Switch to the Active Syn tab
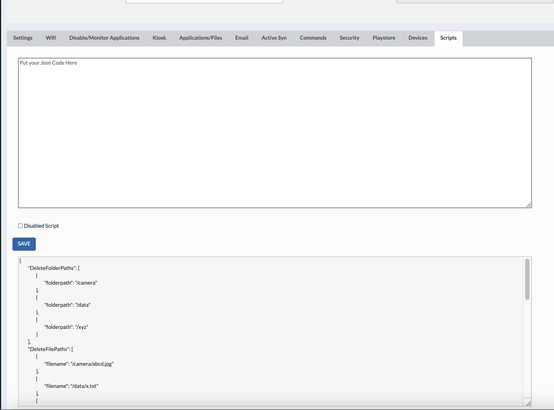This screenshot has width=554, height=410. [274, 38]
